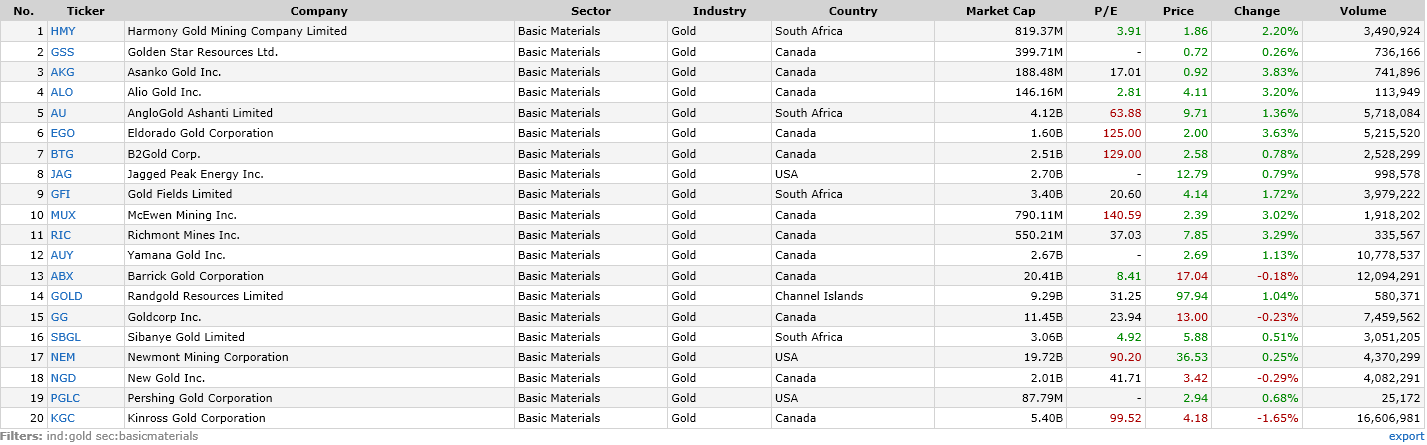Screen dimensions: 1427x445
Task: Sort by Sector column header
Action: coord(590,11)
